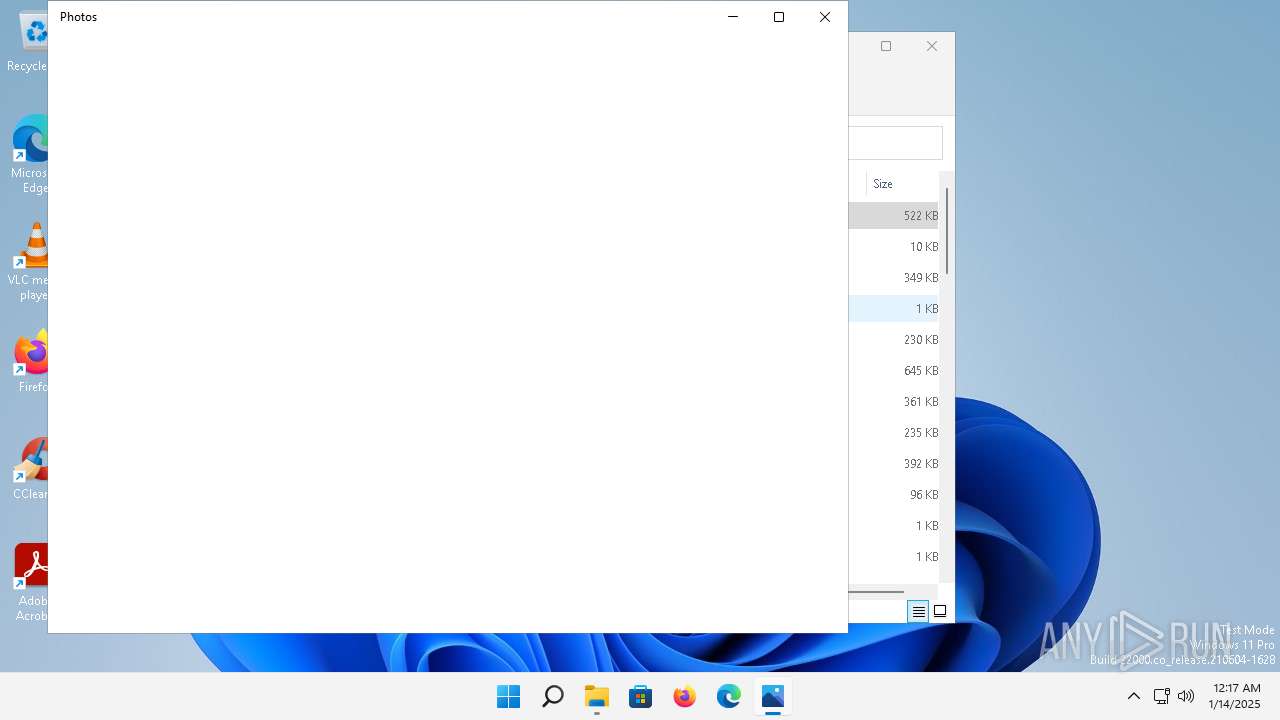Viewport: 1280px width, 720px height.
Task: Open Firefox from the taskbar
Action: [x=685, y=696]
